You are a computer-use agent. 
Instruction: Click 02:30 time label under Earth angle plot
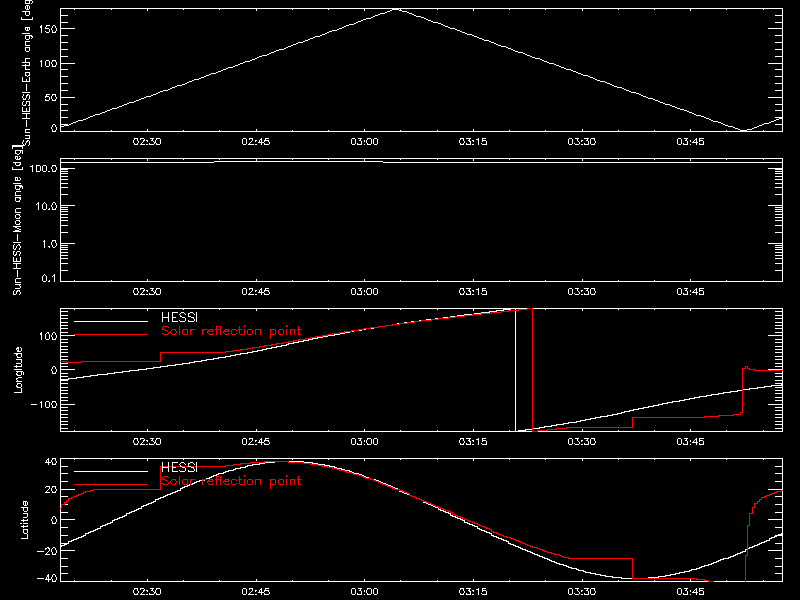click(x=147, y=142)
